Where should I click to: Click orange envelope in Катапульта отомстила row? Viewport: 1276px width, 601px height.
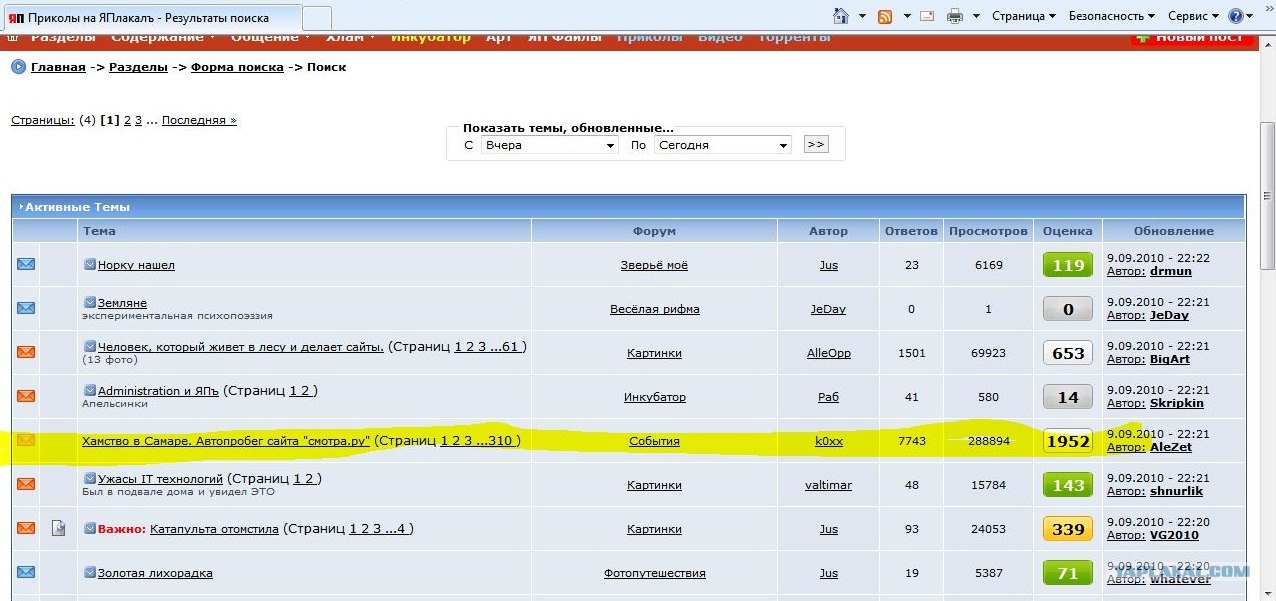pos(26,528)
